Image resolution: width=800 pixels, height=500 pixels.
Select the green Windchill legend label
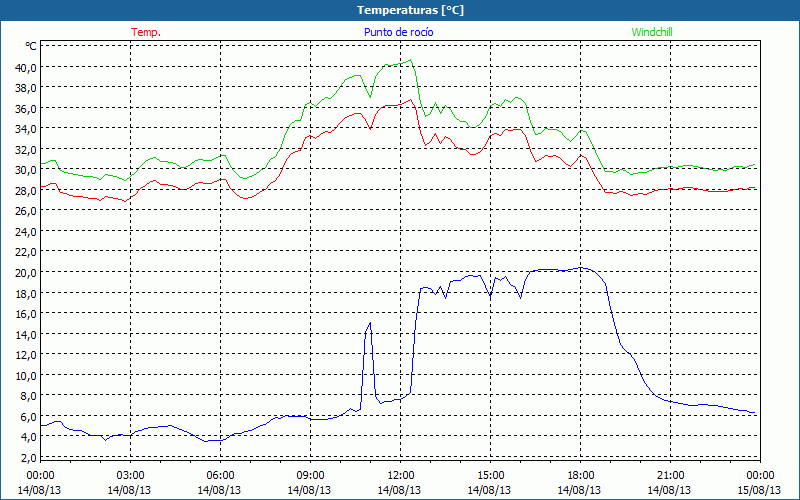pos(652,32)
